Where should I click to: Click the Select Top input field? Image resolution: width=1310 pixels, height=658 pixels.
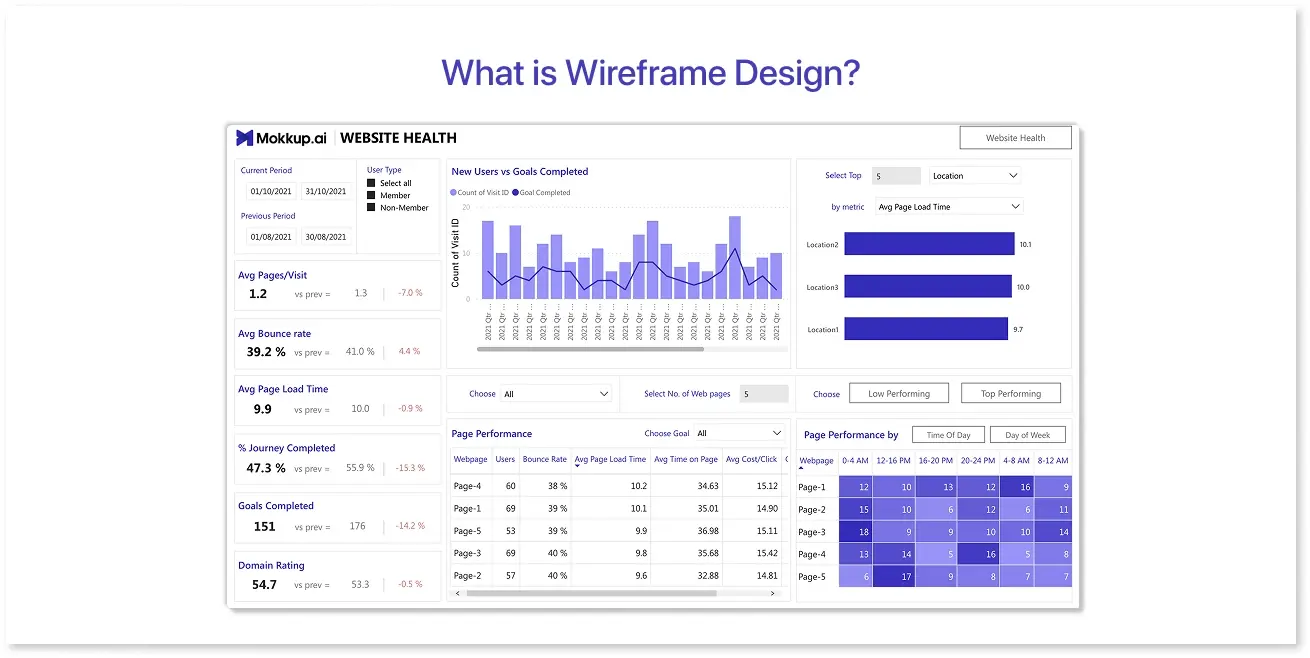896,176
